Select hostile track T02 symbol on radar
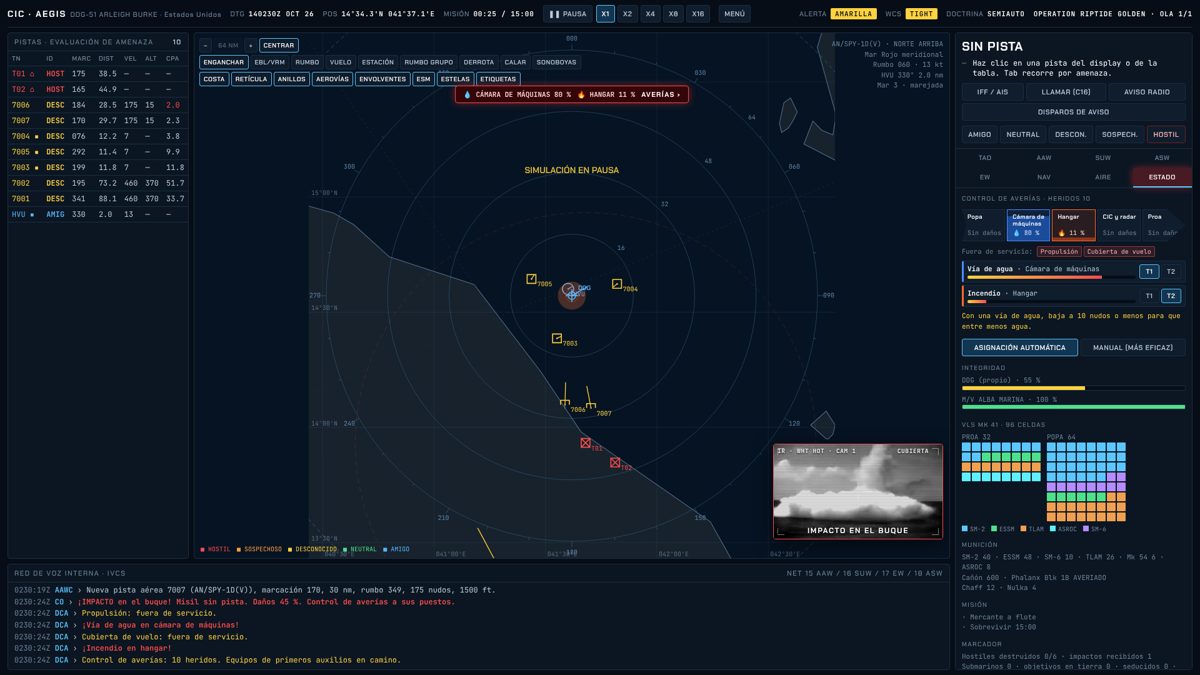1200x675 pixels. (x=615, y=463)
